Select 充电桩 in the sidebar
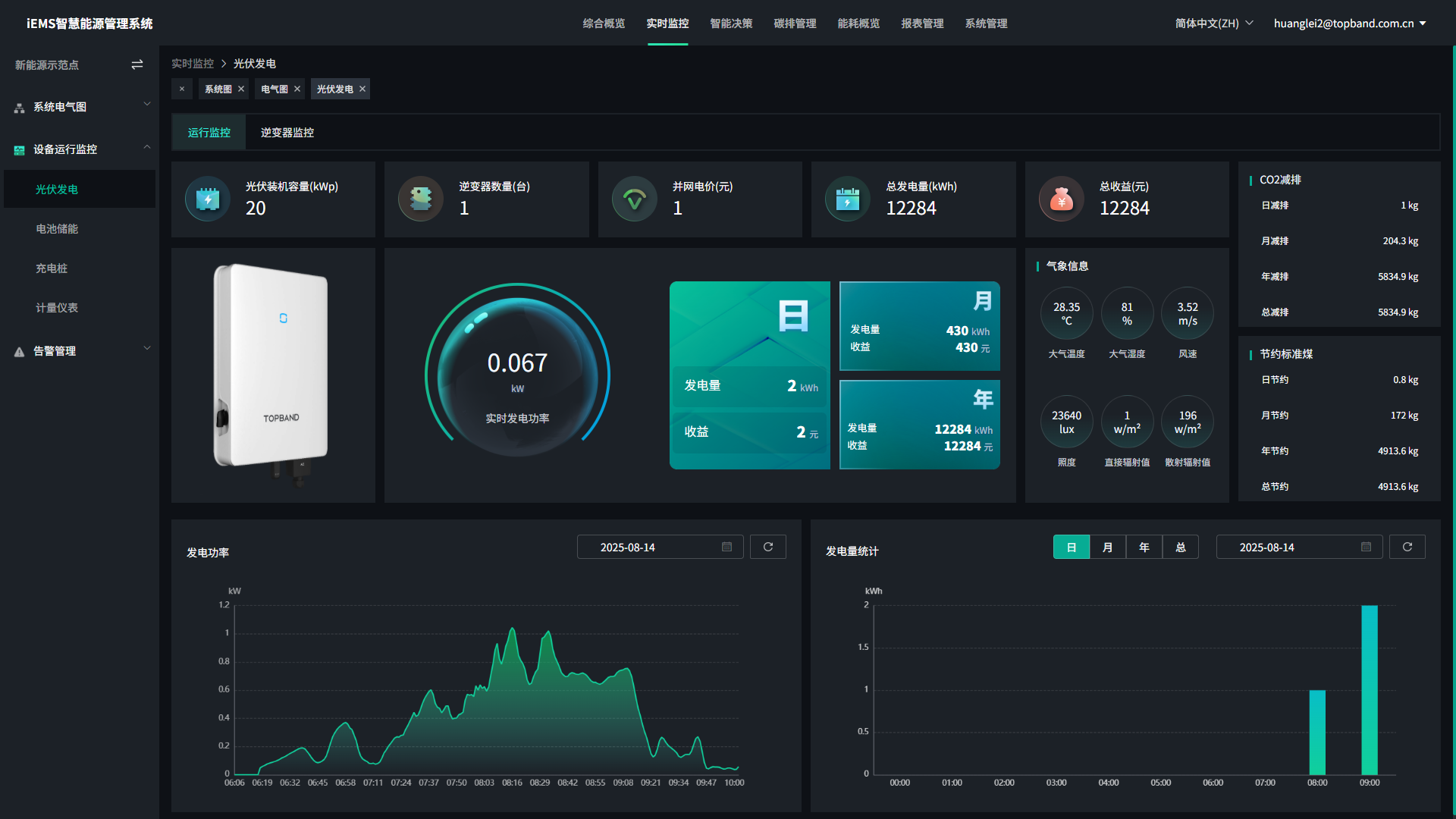This screenshot has width=1456, height=819. (x=80, y=268)
